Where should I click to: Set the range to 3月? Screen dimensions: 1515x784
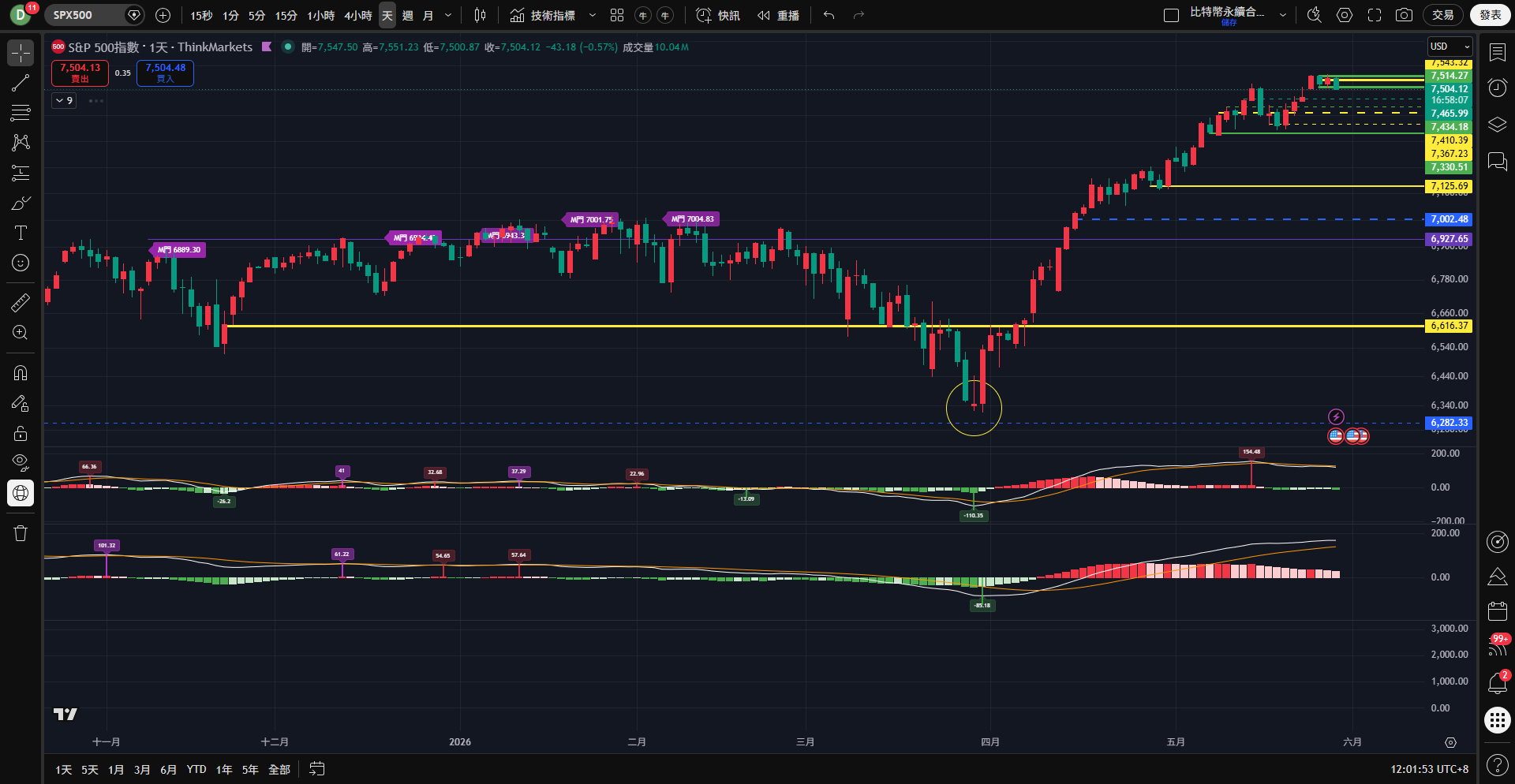pos(142,770)
